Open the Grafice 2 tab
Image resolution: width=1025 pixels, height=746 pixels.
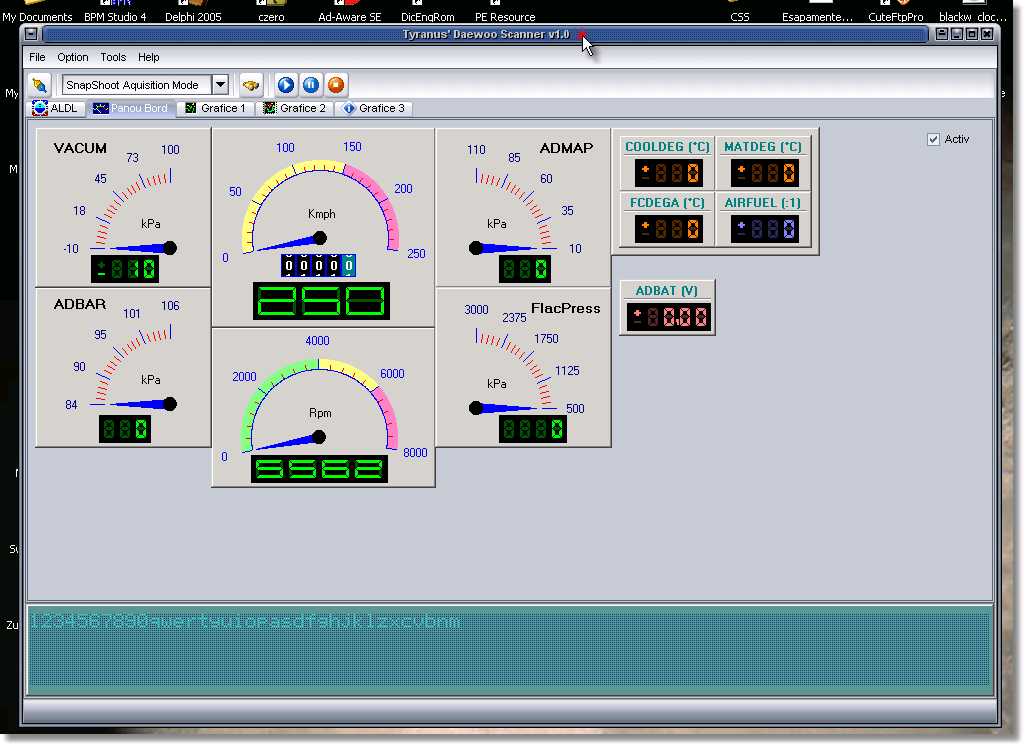coord(295,109)
